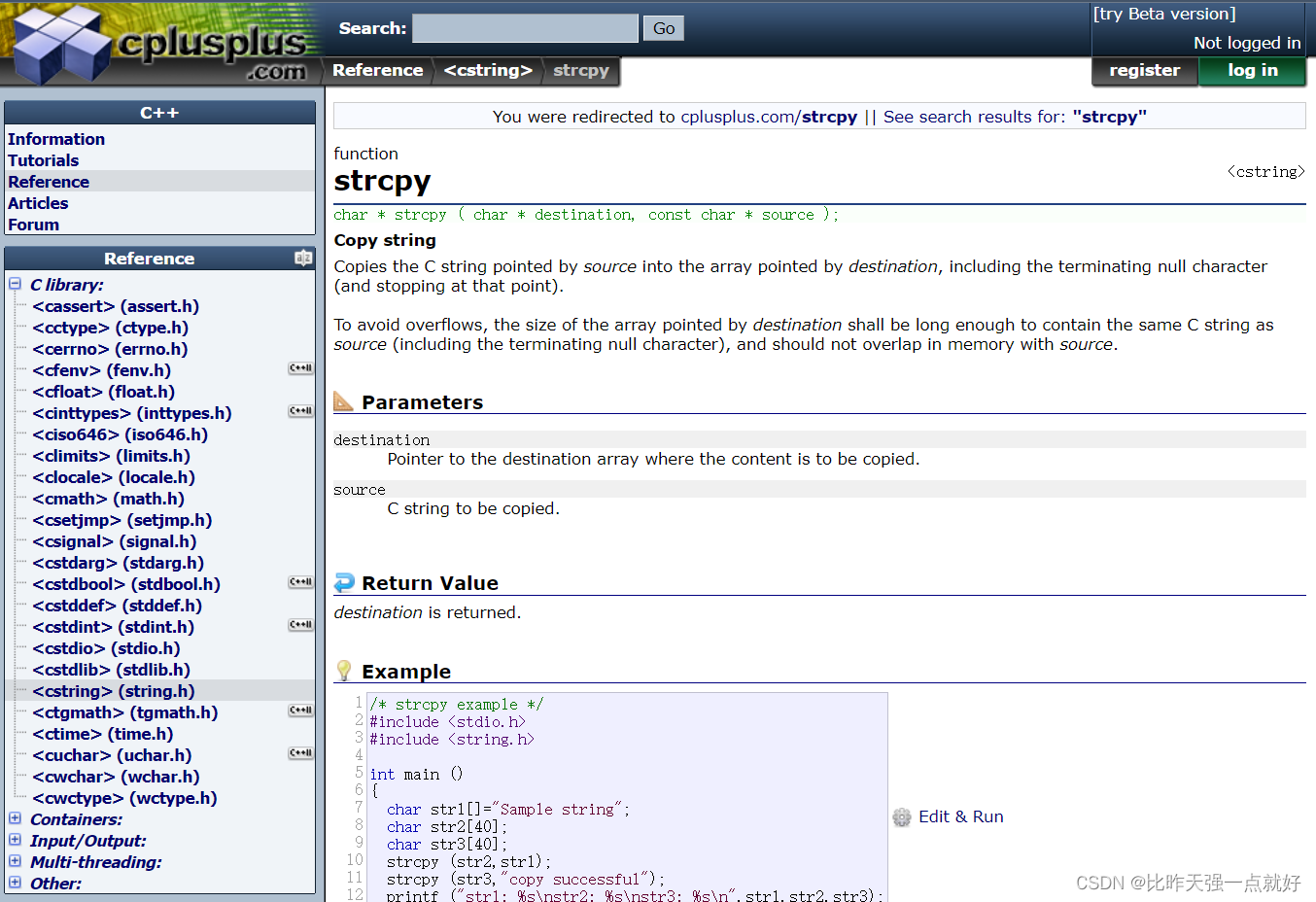Click the Return Value arrow icon
The height and width of the screenshot is (902, 1316).
344,582
